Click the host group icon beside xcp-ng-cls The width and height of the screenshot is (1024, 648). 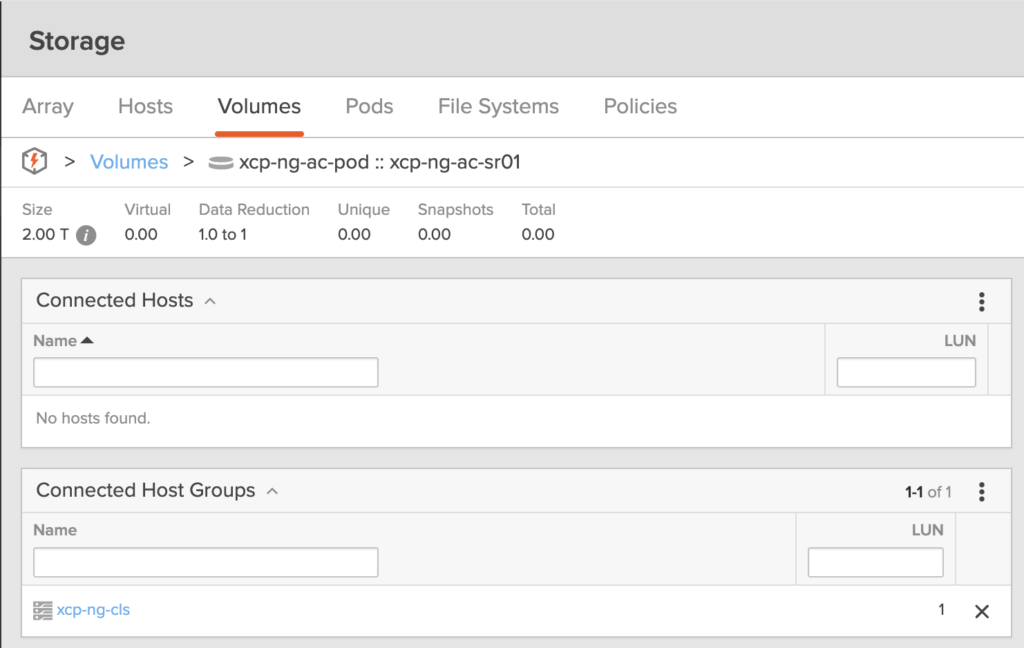click(x=42, y=610)
